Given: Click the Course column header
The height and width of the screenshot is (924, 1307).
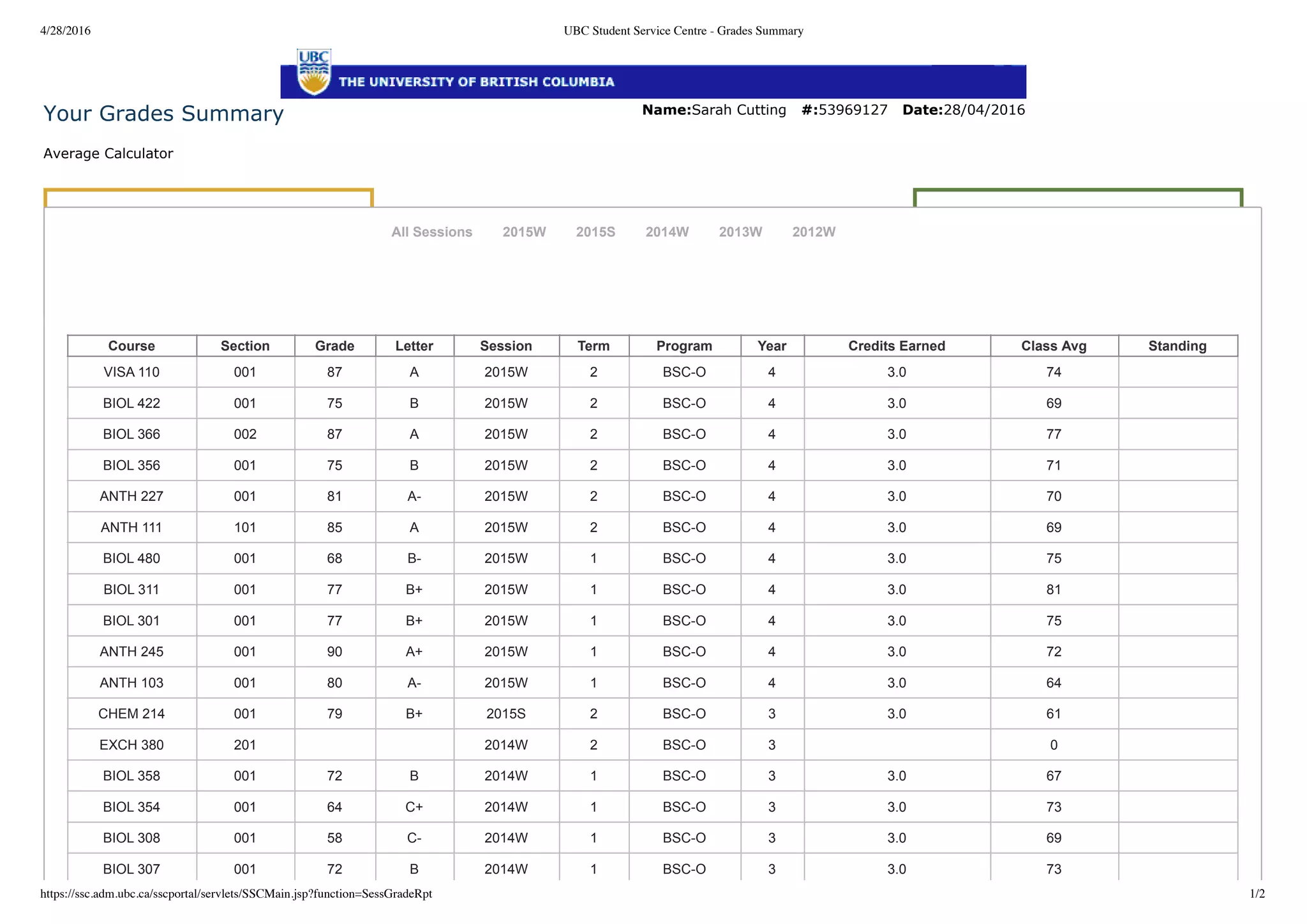Looking at the screenshot, I should pos(131,346).
